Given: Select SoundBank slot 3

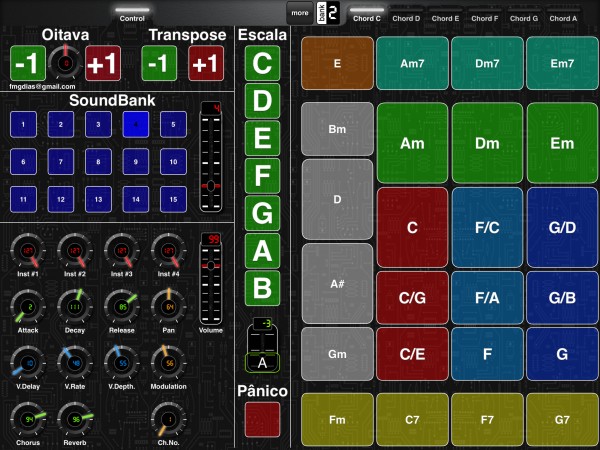Looking at the screenshot, I should coord(98,124).
